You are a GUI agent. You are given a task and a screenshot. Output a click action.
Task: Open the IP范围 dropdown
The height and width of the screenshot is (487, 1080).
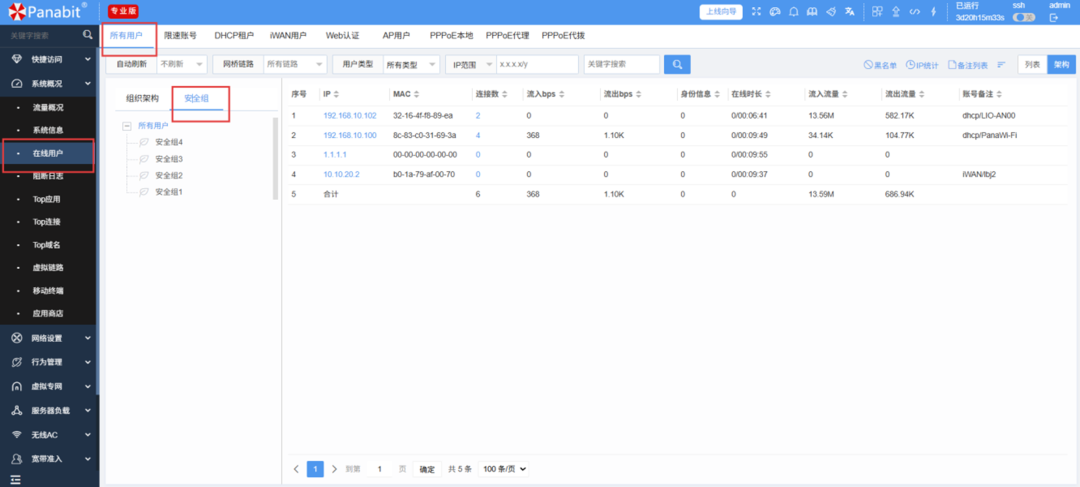point(471,64)
